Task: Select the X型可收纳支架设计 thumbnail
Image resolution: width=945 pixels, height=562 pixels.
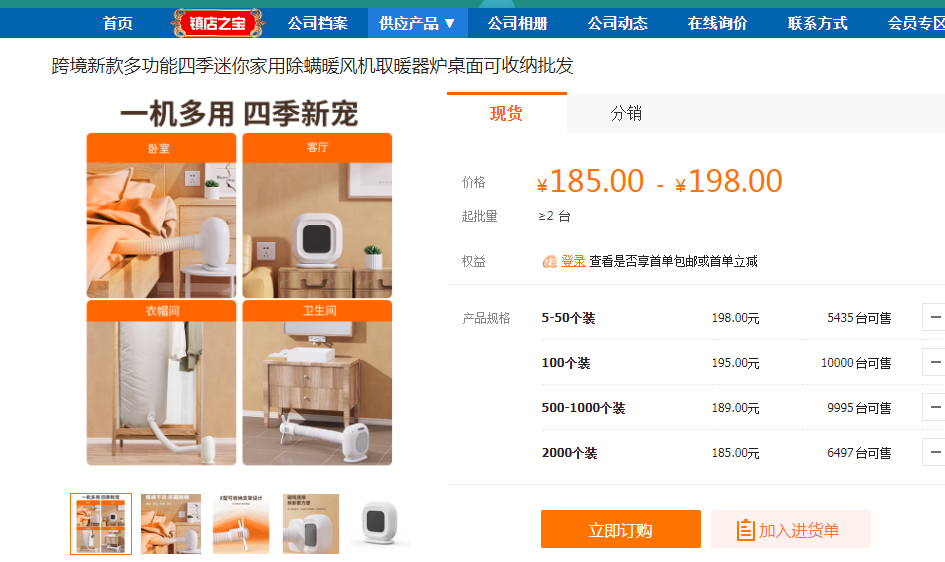Action: [241, 524]
